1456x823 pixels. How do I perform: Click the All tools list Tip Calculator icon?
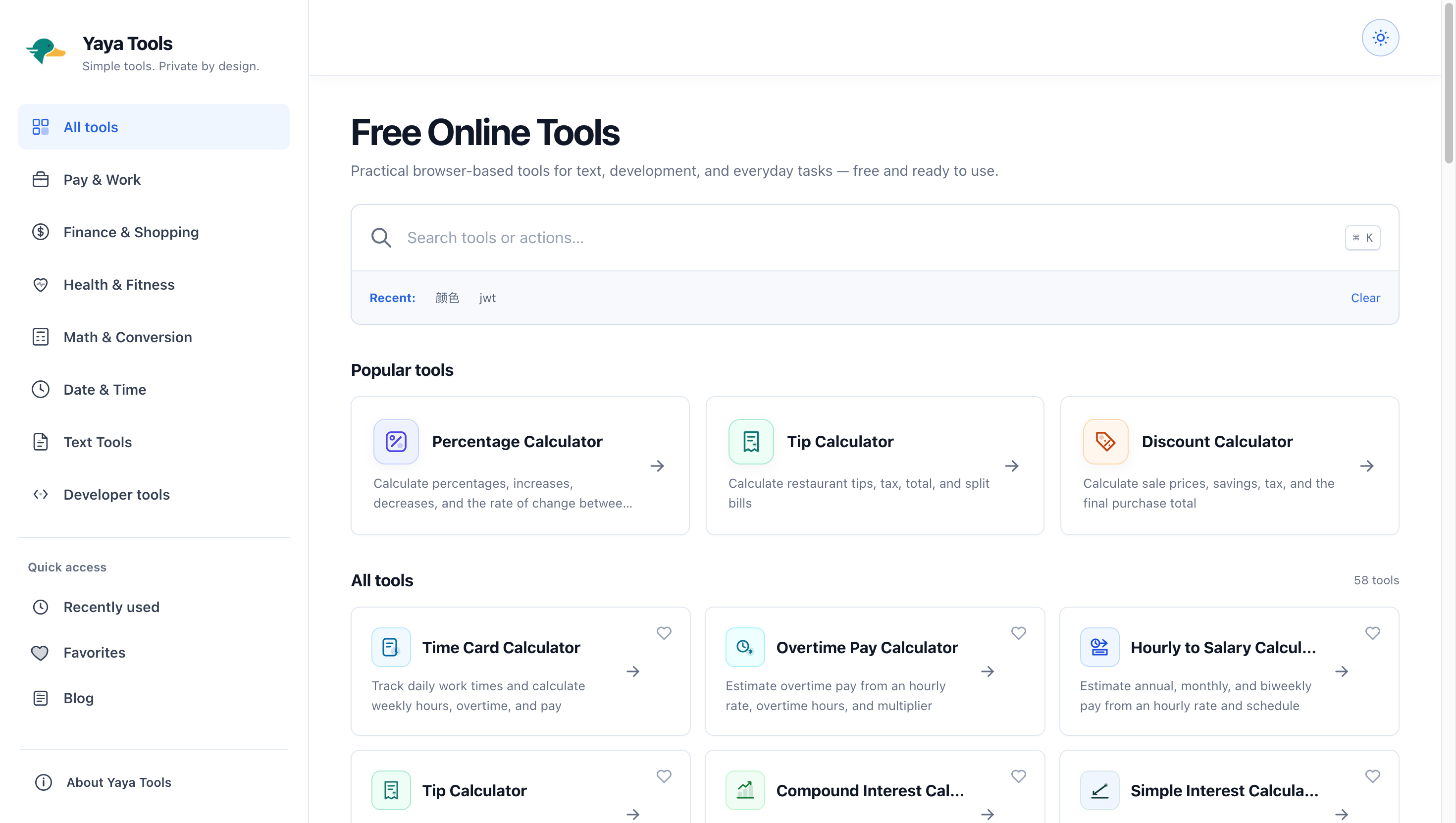tap(391, 790)
